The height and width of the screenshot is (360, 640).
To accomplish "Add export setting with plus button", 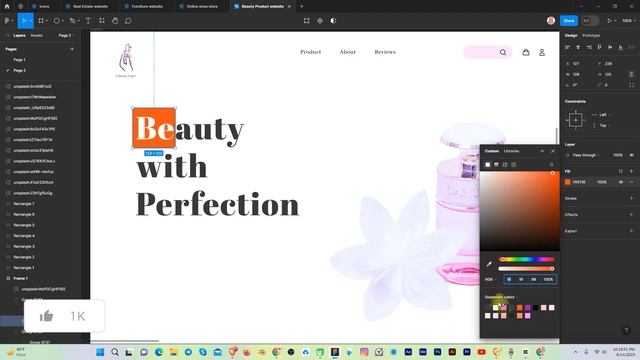I will point(631,231).
